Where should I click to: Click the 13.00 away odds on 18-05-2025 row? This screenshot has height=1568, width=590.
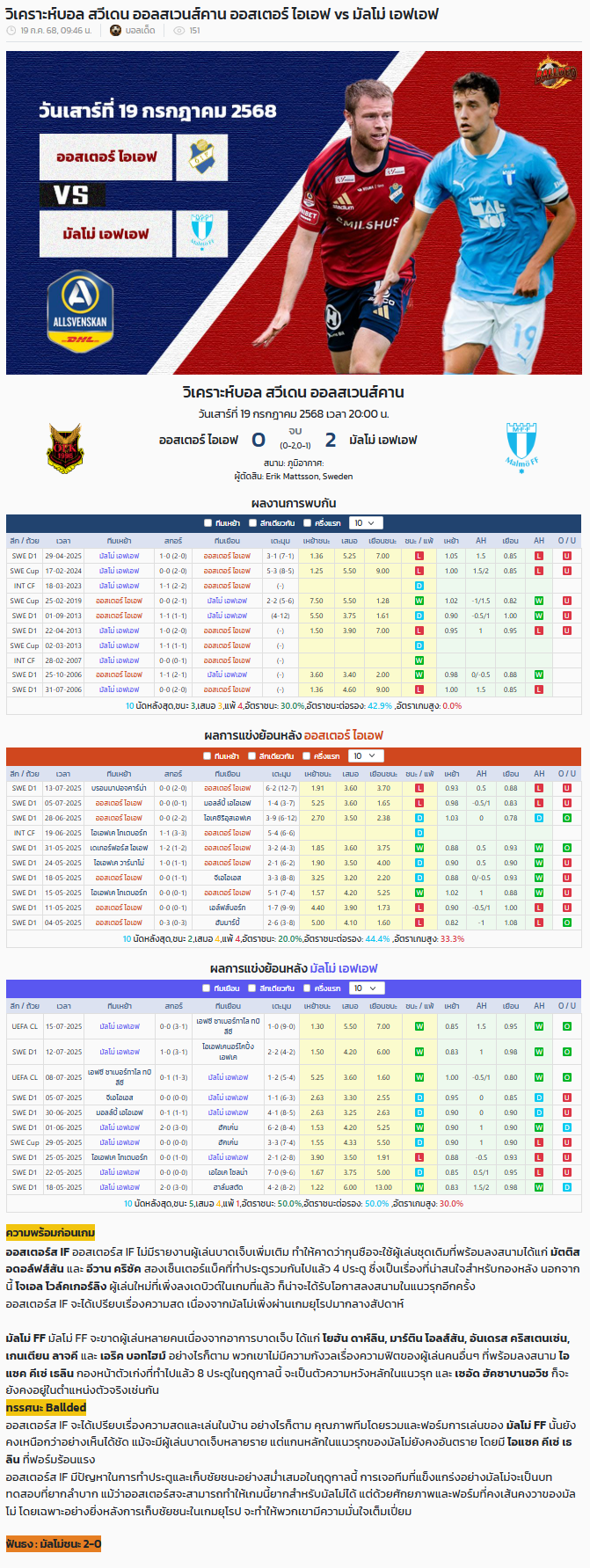(383, 1187)
